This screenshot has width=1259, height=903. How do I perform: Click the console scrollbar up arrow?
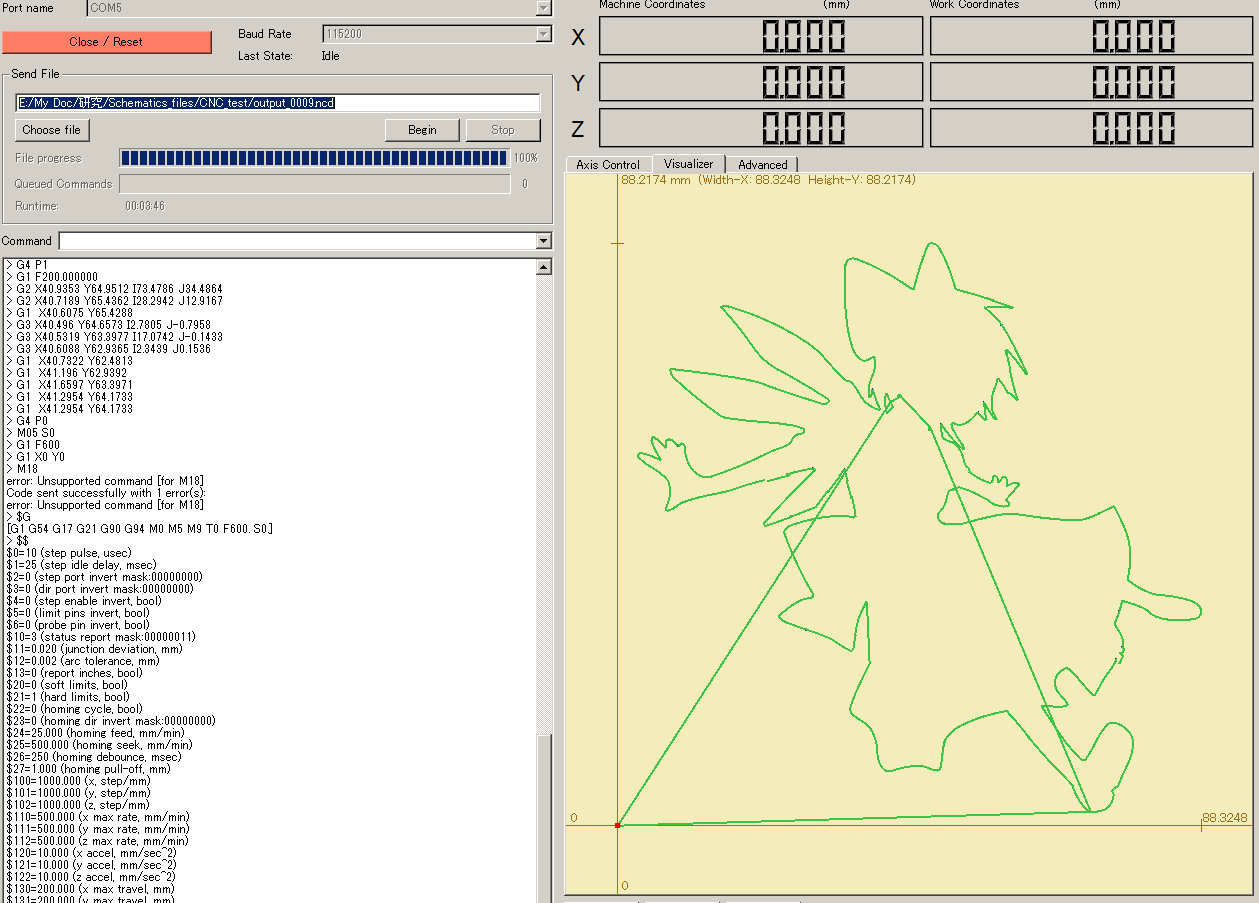[544, 267]
